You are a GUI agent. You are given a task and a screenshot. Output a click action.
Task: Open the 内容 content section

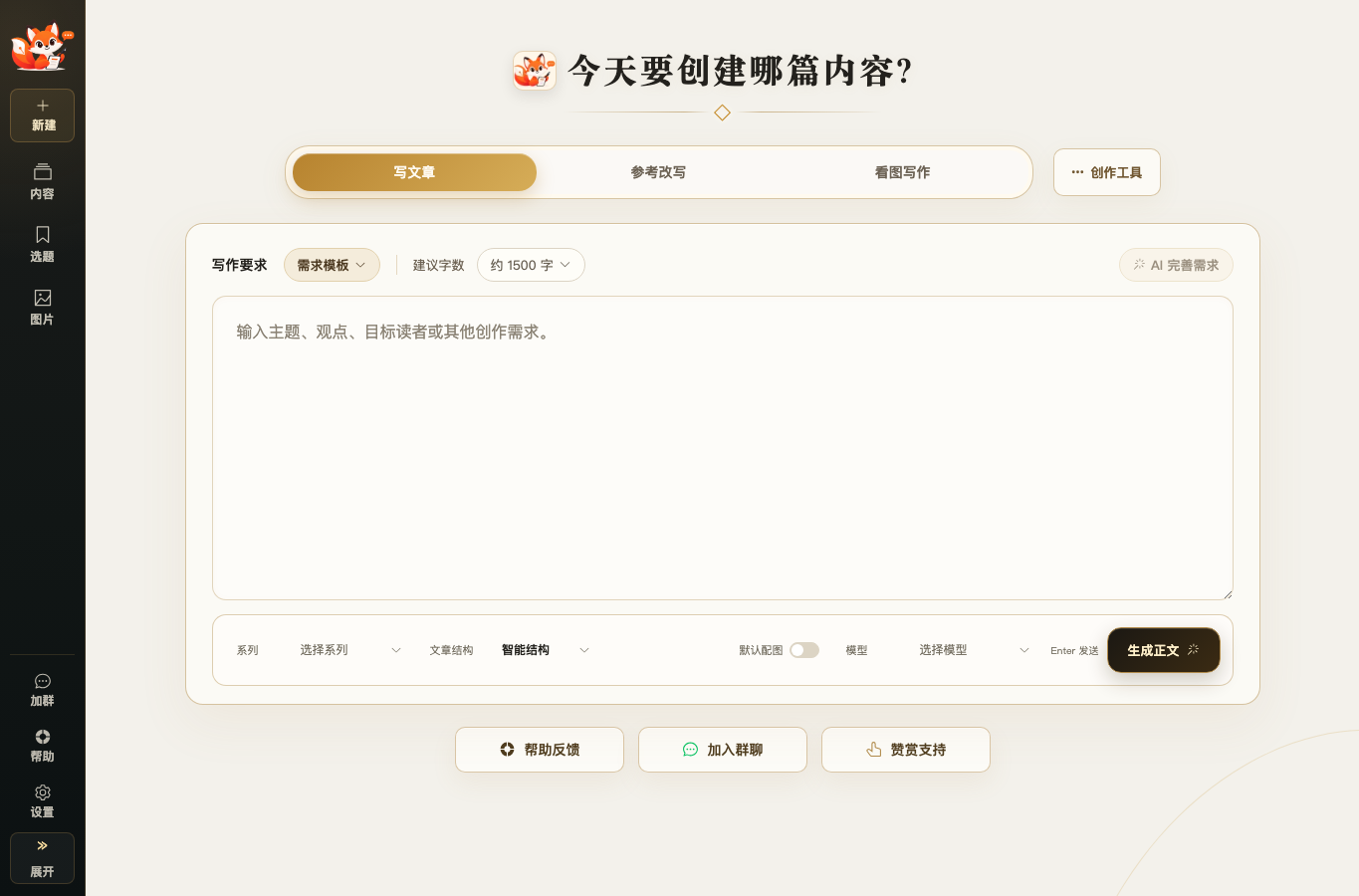coord(42,181)
